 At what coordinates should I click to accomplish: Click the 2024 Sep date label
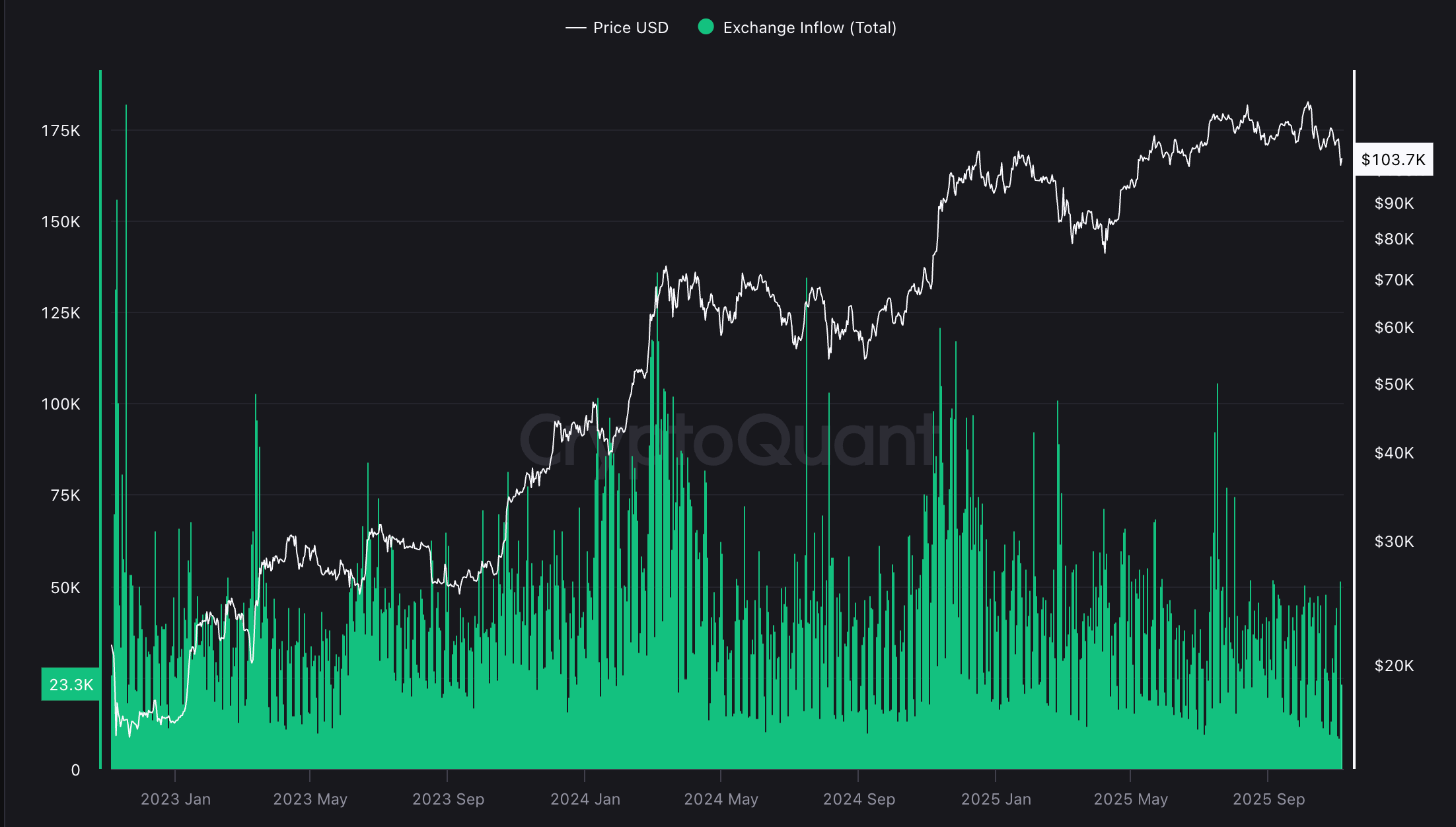[x=859, y=799]
